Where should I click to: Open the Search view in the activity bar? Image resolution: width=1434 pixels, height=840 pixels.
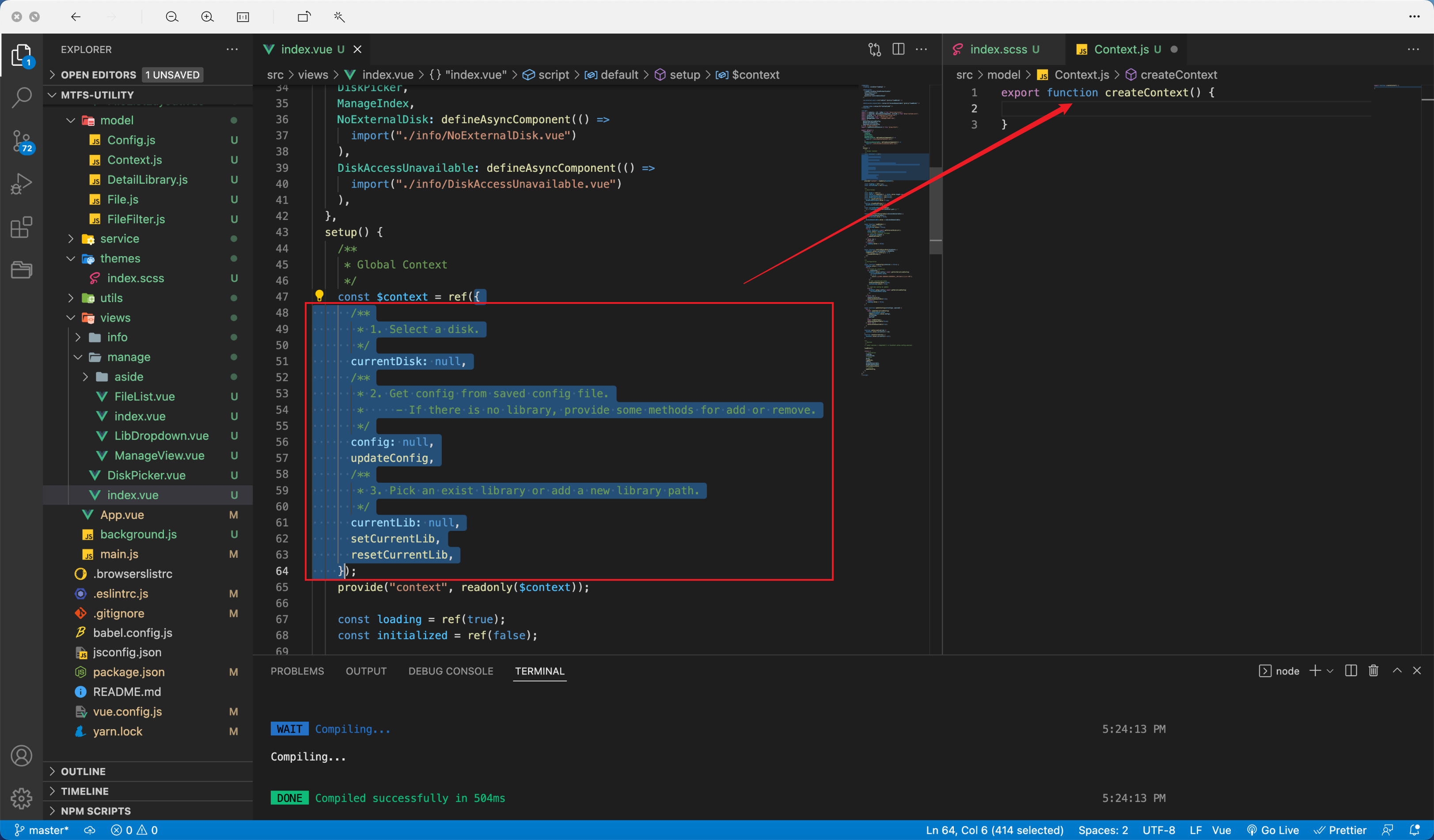[22, 97]
